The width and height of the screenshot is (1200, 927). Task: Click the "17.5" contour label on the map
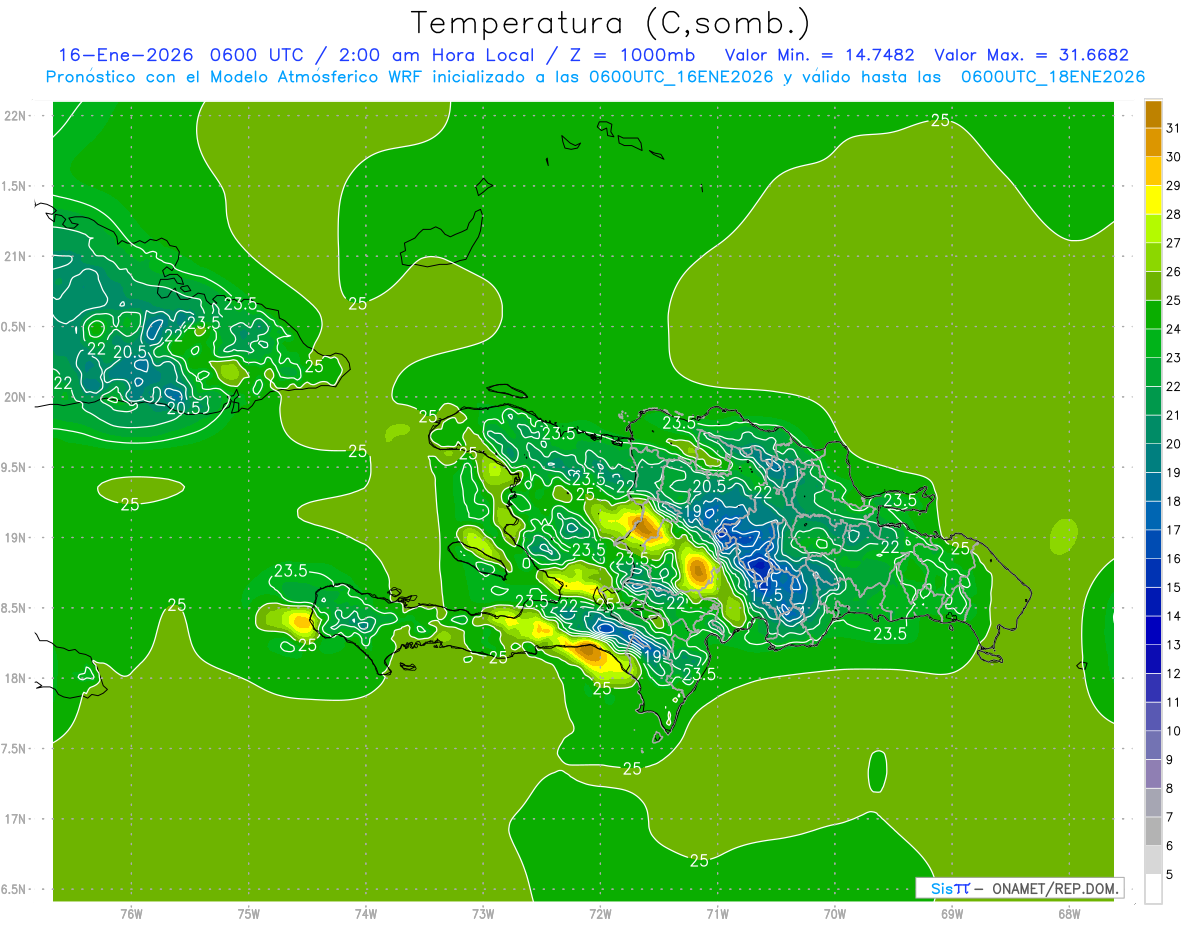(x=766, y=594)
